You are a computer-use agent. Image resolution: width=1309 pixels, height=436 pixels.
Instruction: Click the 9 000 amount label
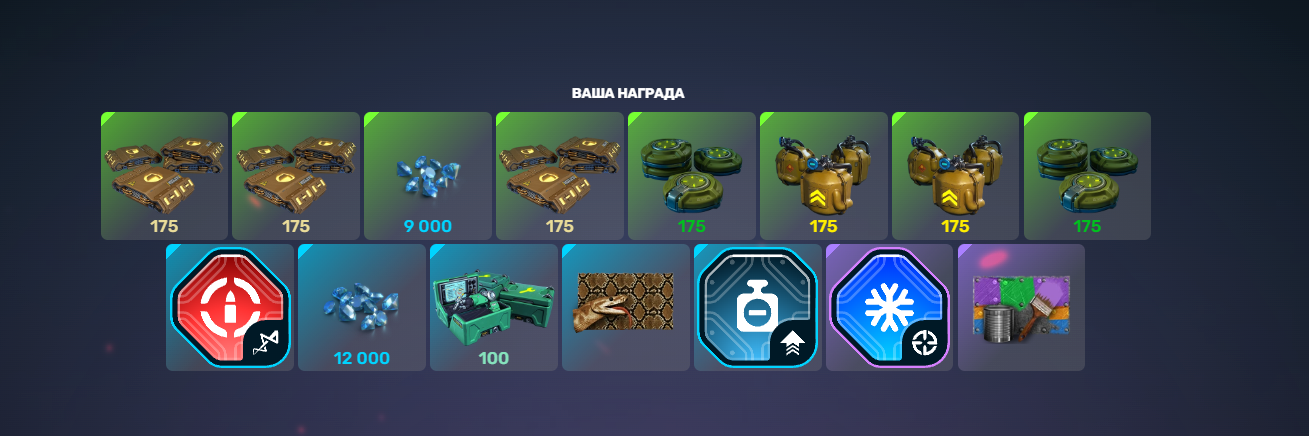(428, 226)
